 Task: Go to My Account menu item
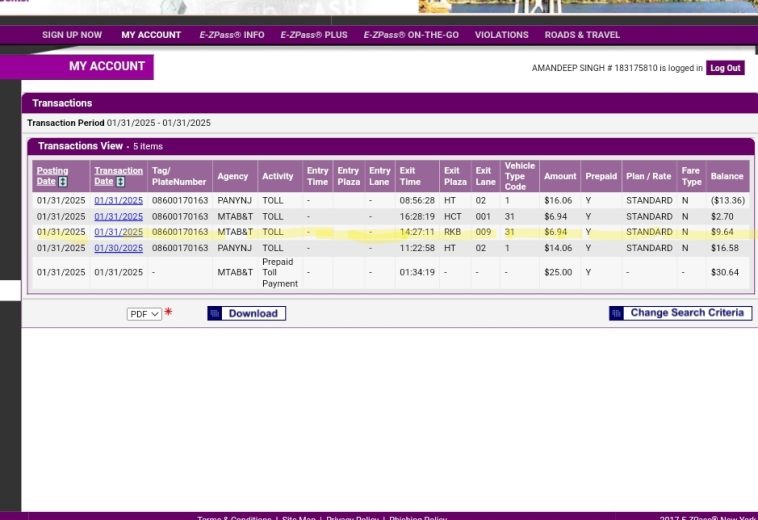point(151,35)
